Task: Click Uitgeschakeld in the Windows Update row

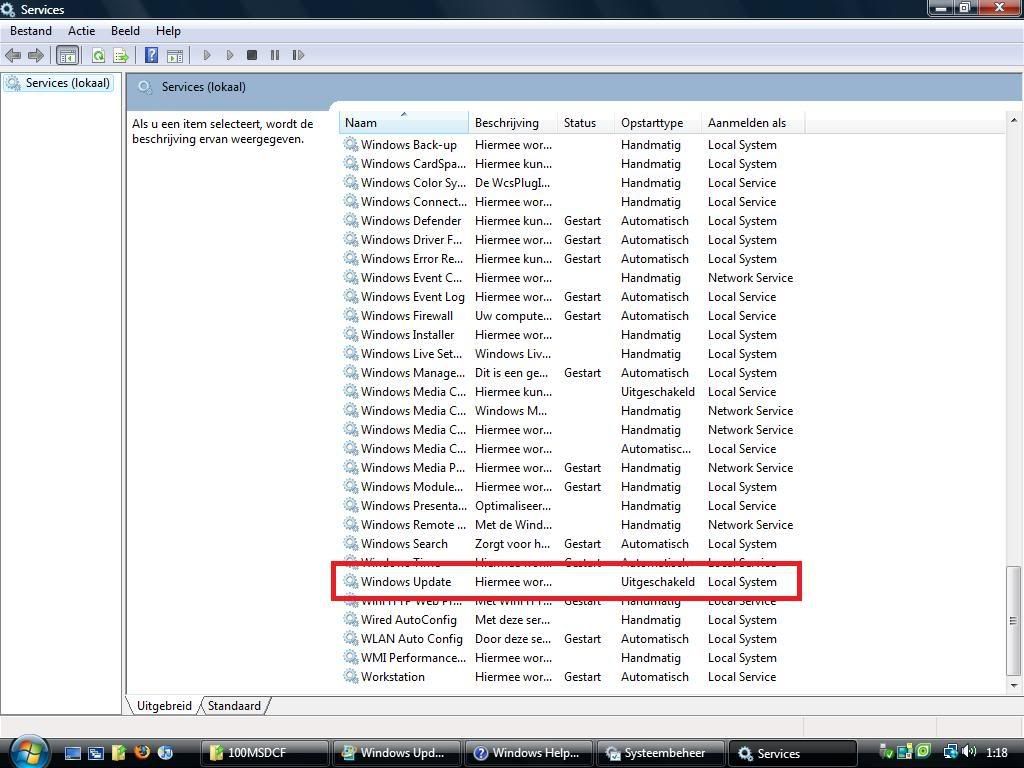Action: 658,581
